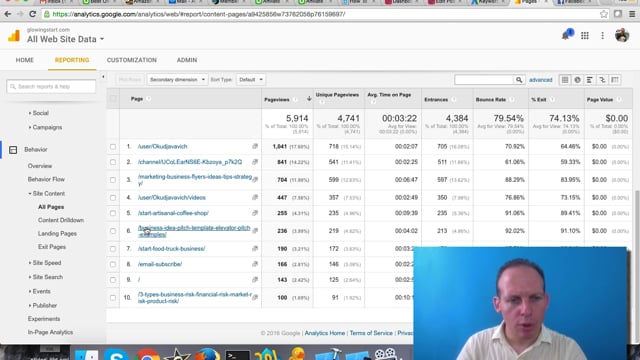
Task: Open Firefox from the dock
Action: click(207, 354)
